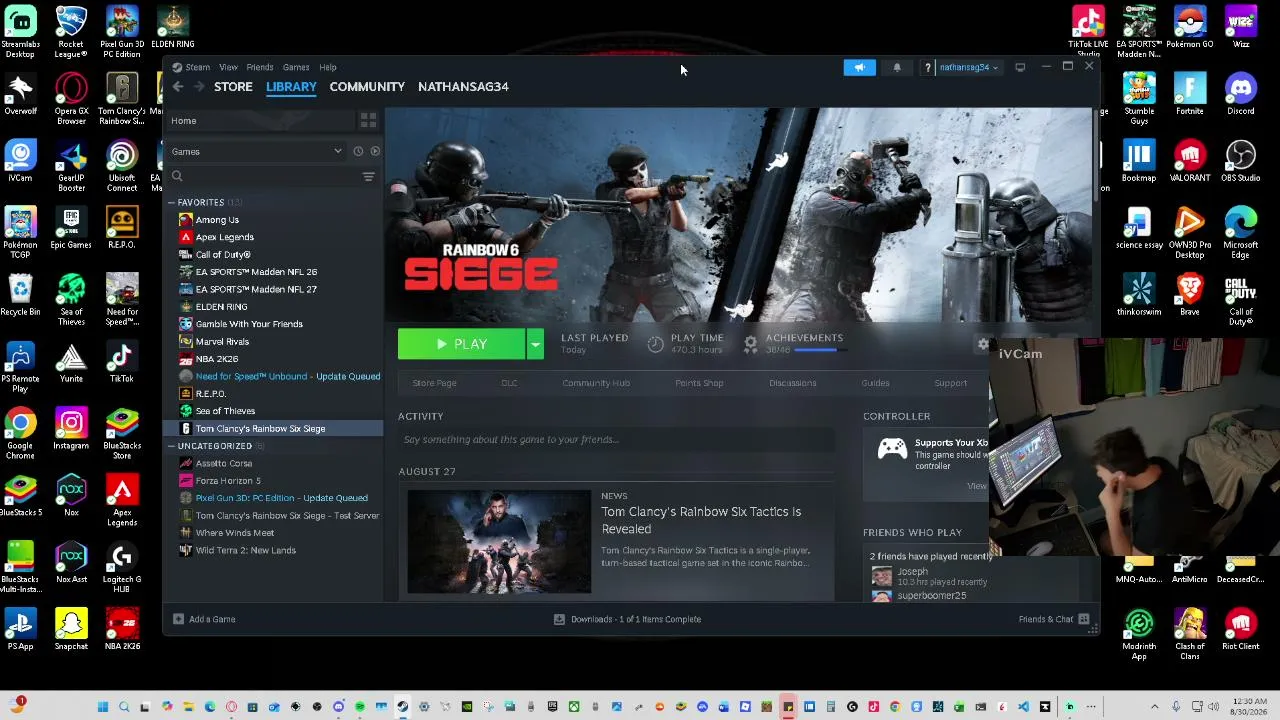Open Play button options dropdown arrow

click(x=535, y=344)
